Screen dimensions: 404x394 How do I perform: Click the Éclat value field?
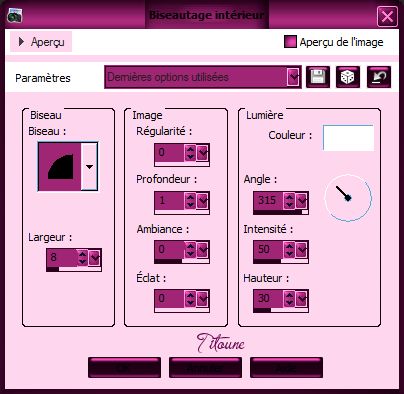tap(169, 298)
